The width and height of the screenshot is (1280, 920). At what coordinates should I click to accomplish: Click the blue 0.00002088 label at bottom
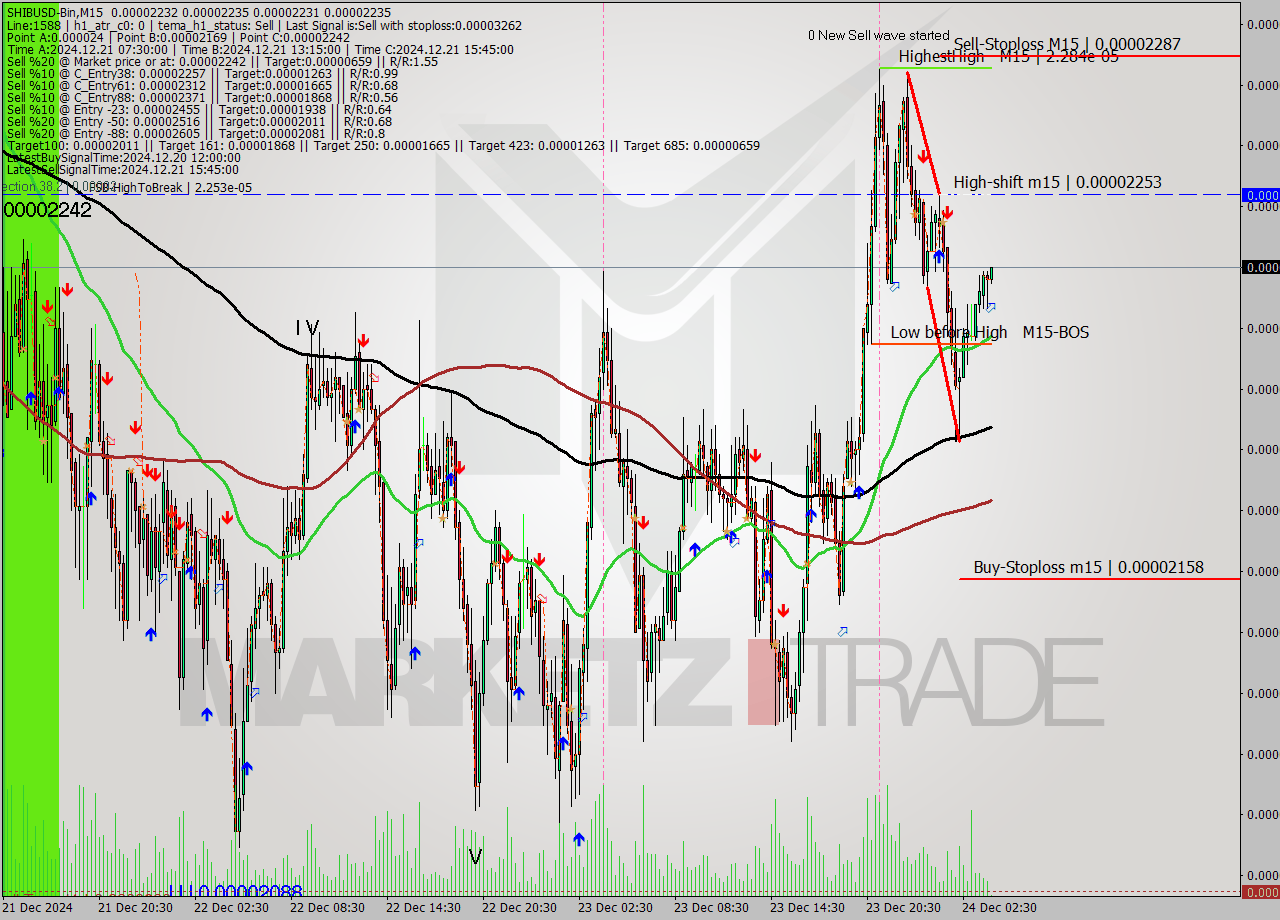[x=235, y=892]
